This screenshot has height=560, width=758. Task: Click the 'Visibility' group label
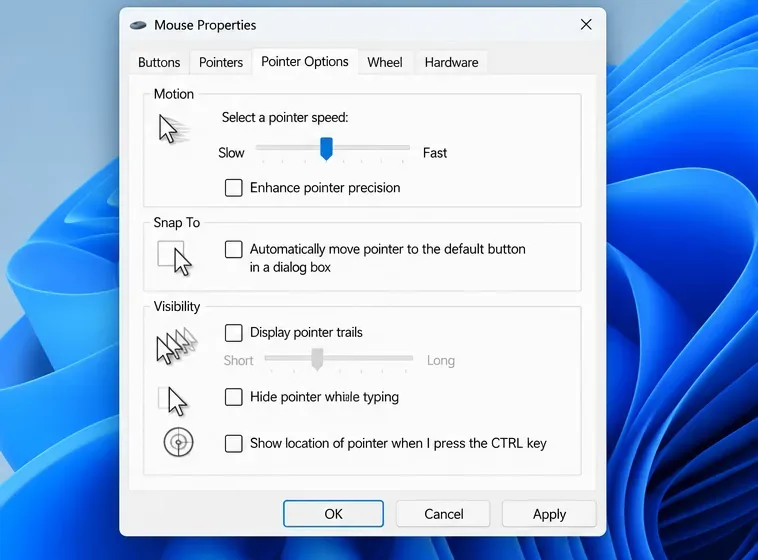coord(176,307)
